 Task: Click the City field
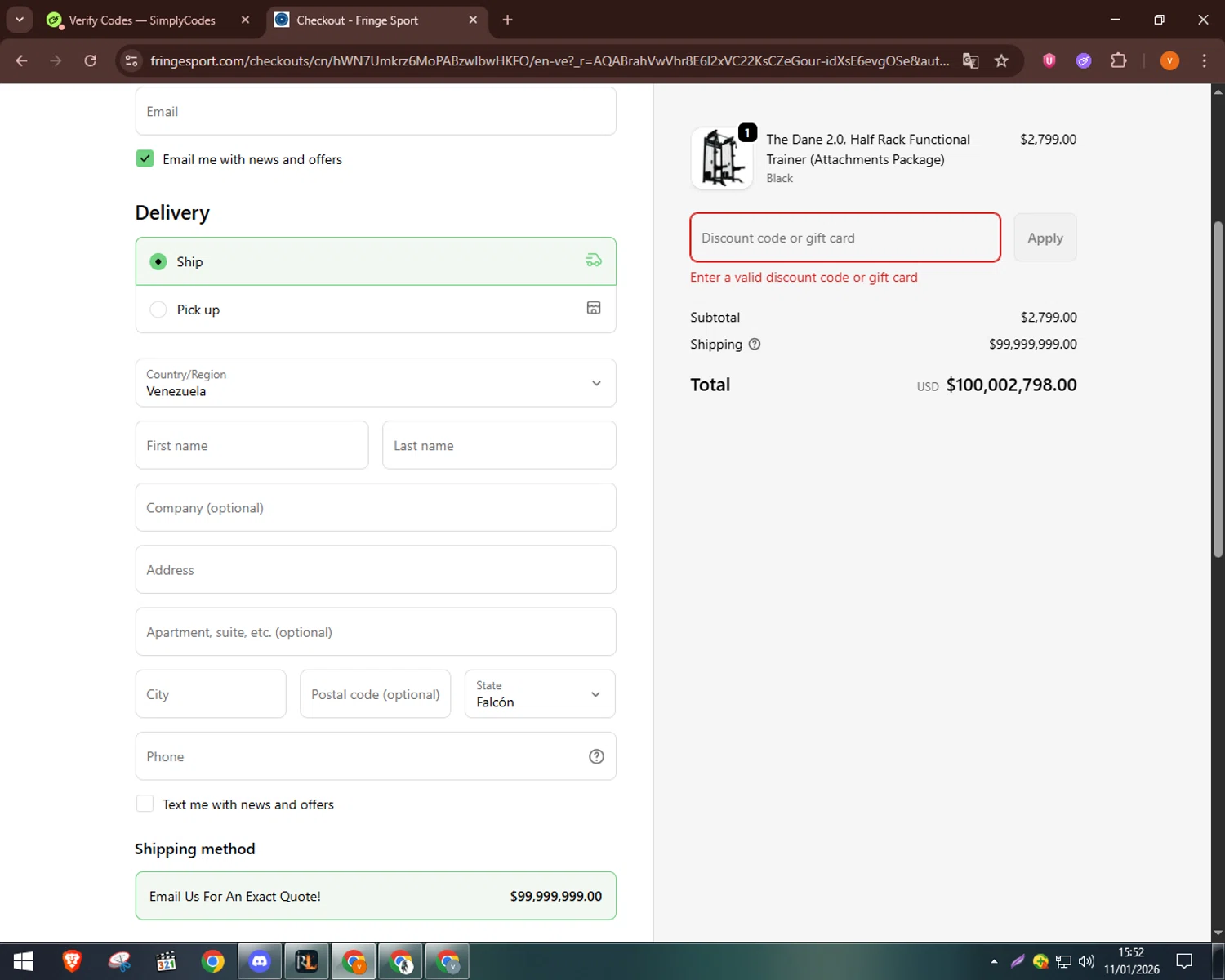point(211,694)
